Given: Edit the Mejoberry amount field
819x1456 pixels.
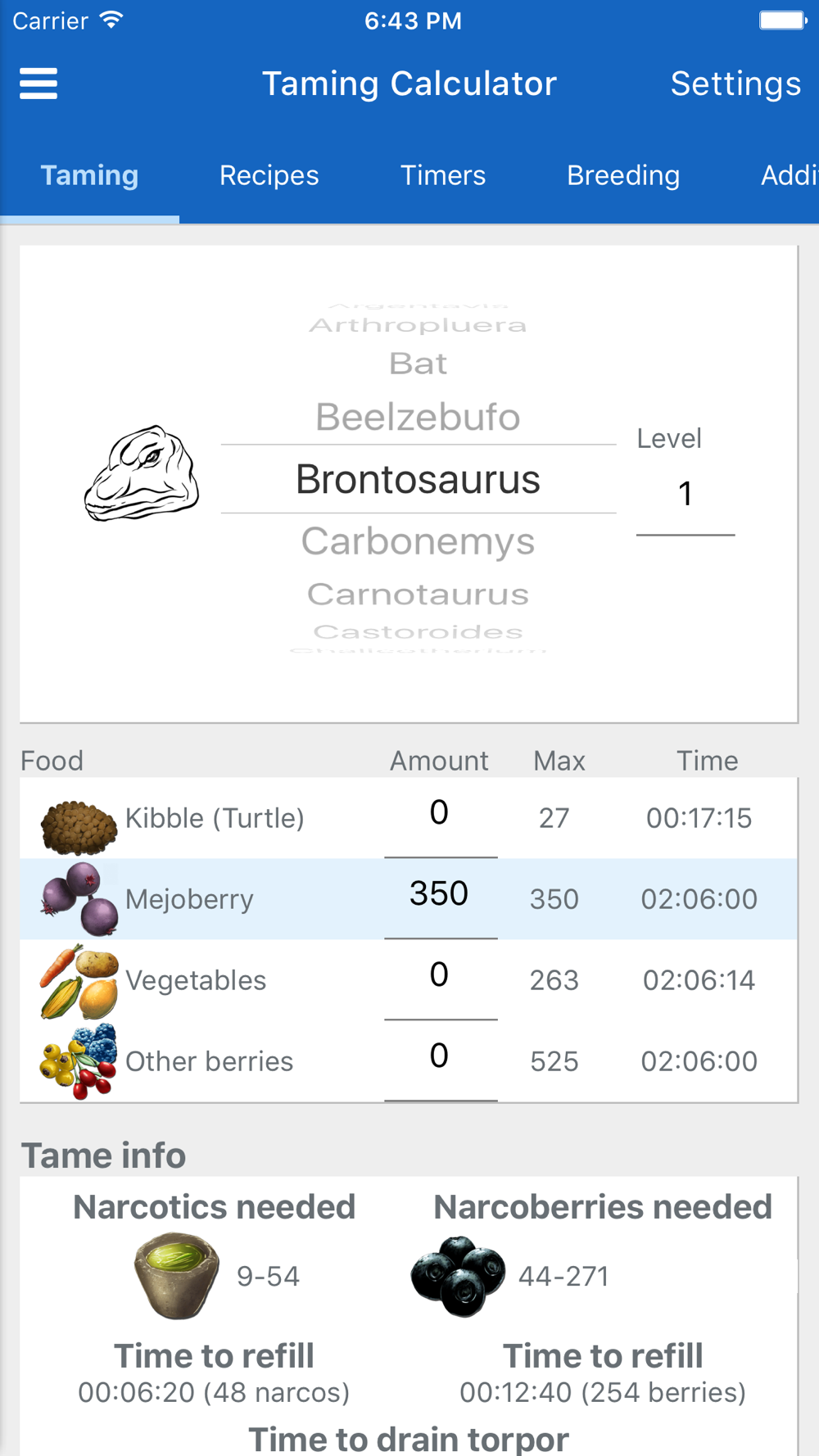Looking at the screenshot, I should 440,893.
